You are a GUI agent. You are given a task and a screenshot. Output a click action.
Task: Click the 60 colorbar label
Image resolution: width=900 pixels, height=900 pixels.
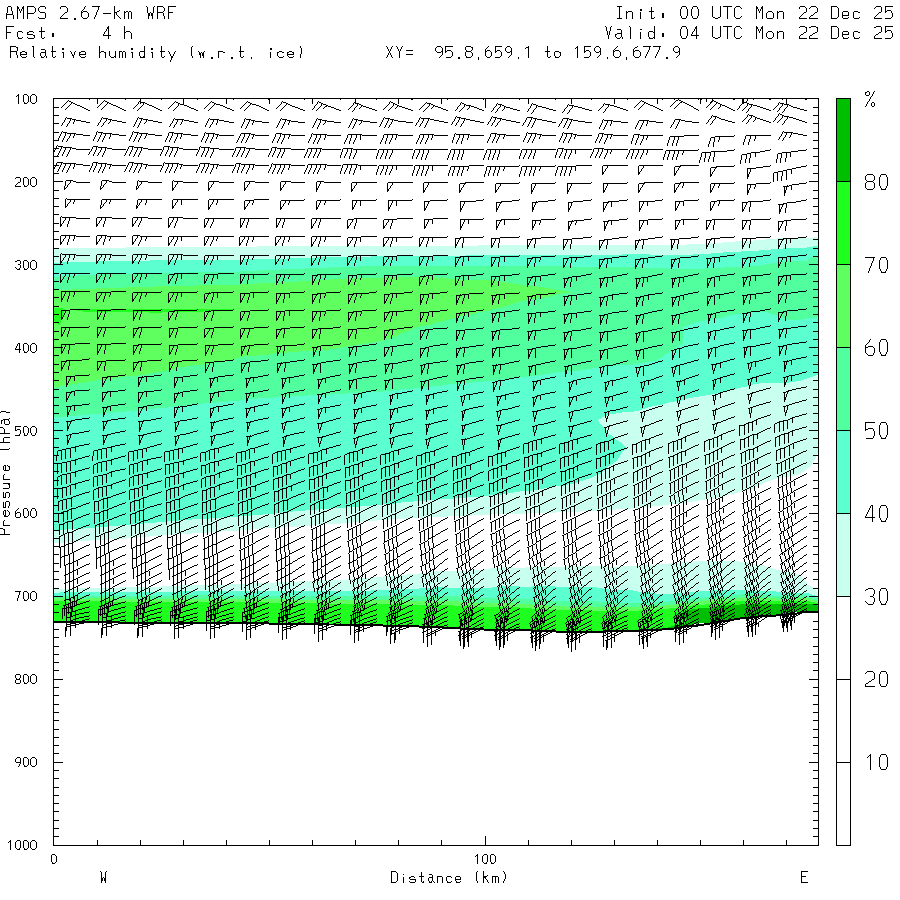pyautogui.click(x=876, y=348)
